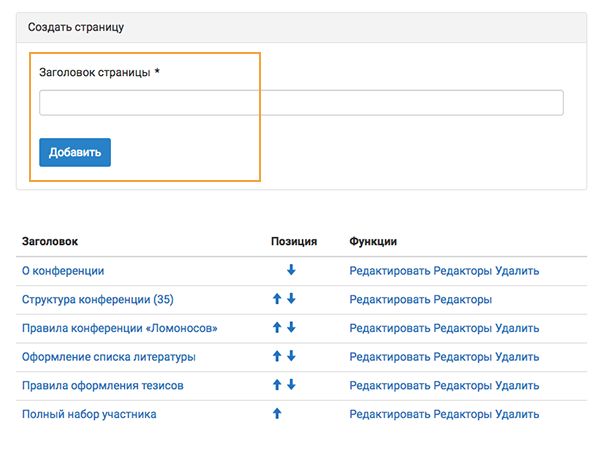600x449 pixels.
Task: Move «Правила конференции «Ломоносов»» up
Action: pos(277,328)
